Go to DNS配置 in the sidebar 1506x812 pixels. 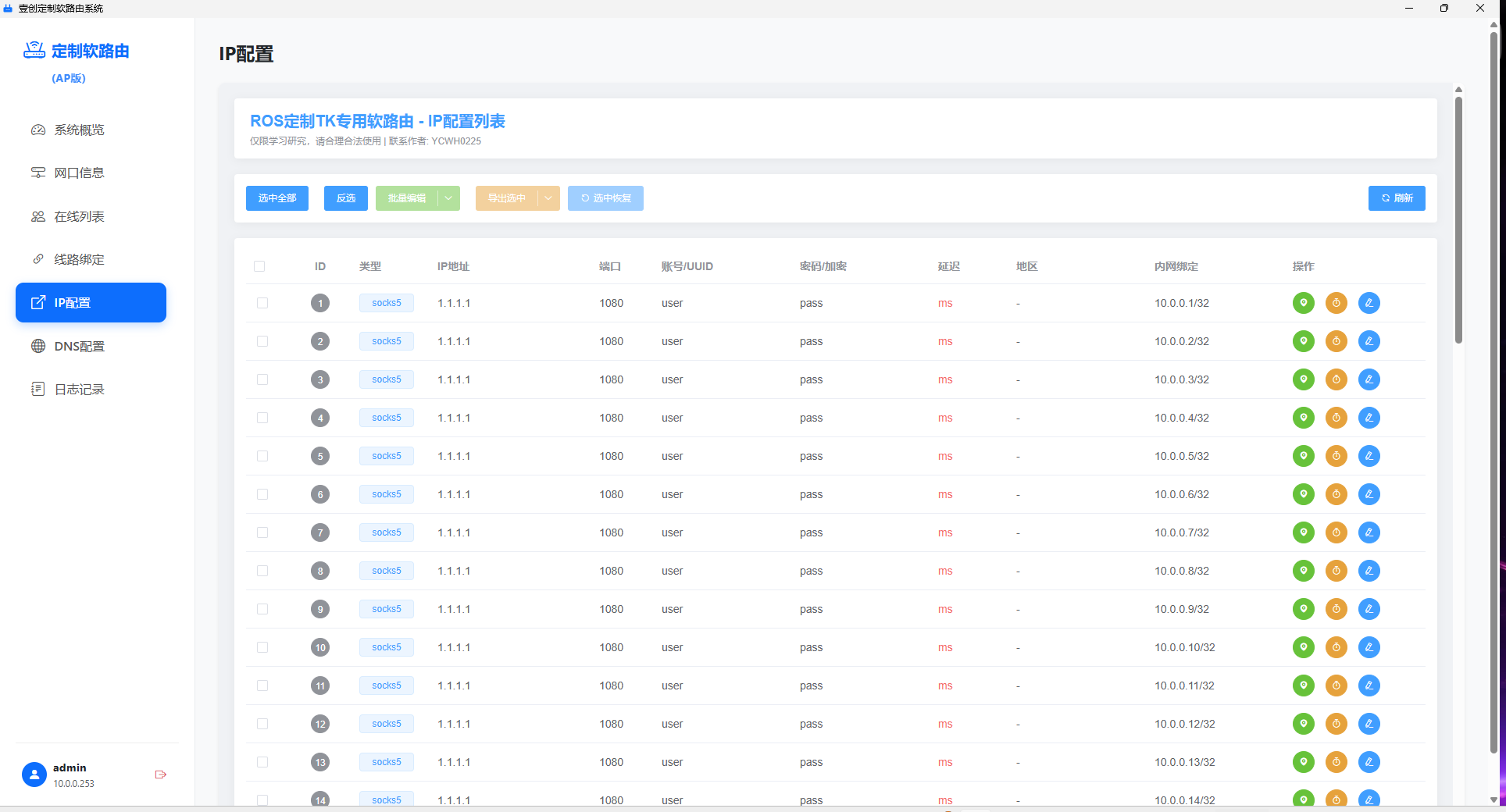coord(79,346)
